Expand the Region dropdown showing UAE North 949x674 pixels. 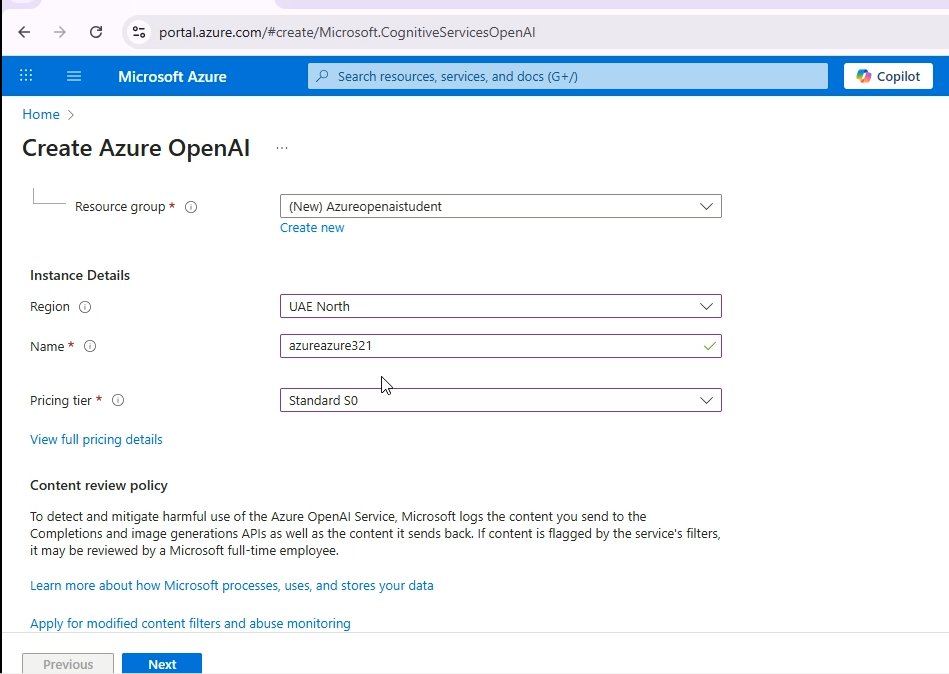(500, 306)
